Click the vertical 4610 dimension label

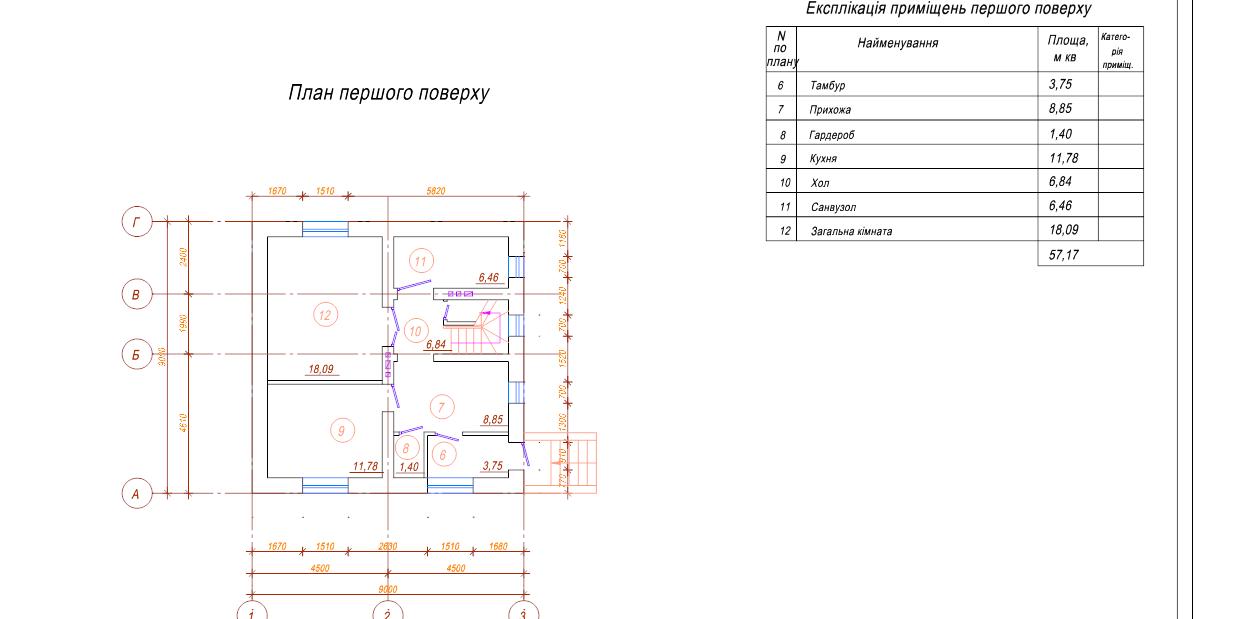(183, 421)
